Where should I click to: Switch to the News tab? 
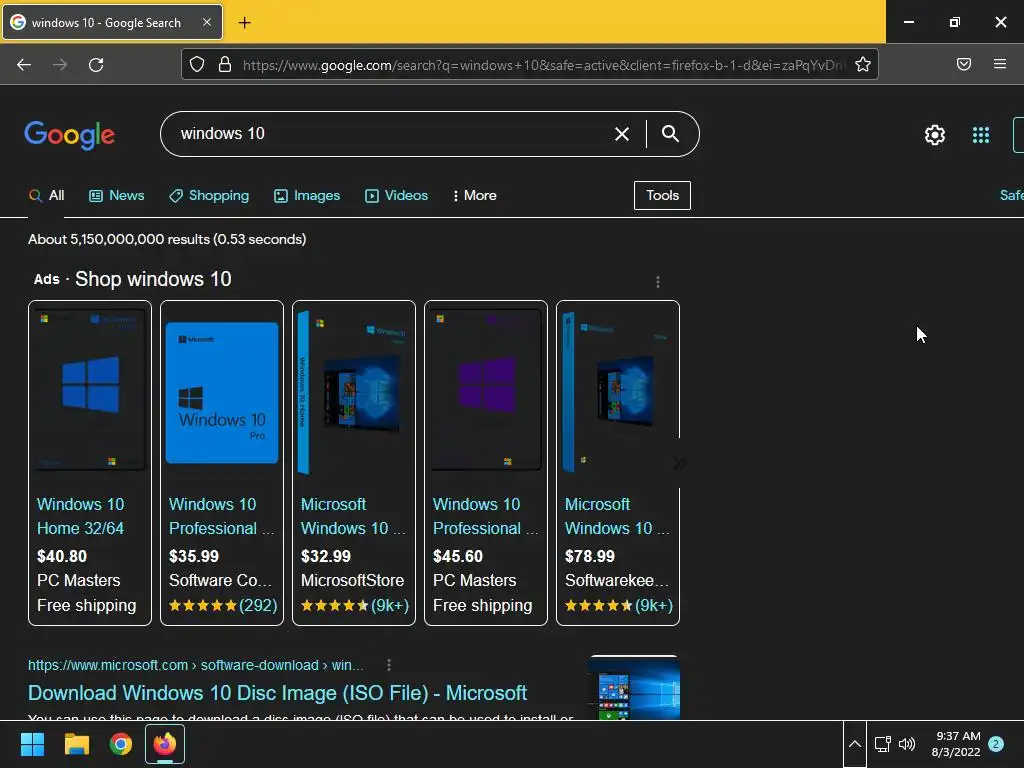(116, 195)
